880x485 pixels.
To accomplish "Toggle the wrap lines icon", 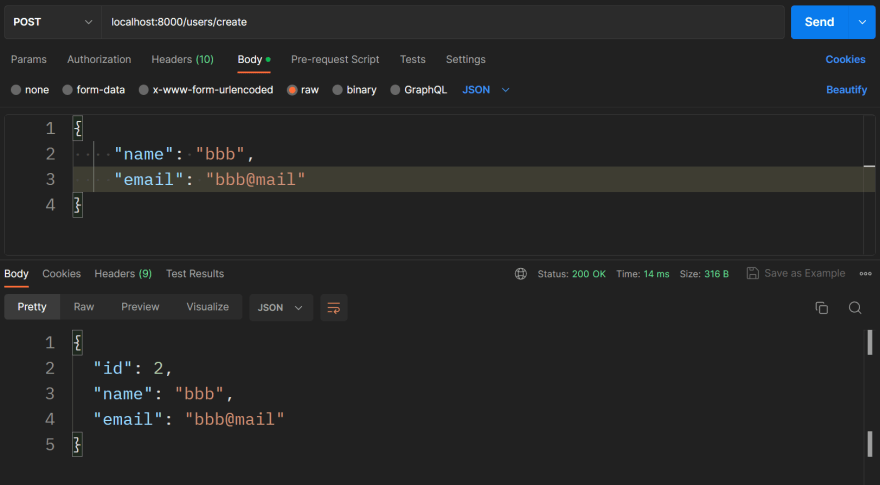I will pyautogui.click(x=334, y=308).
